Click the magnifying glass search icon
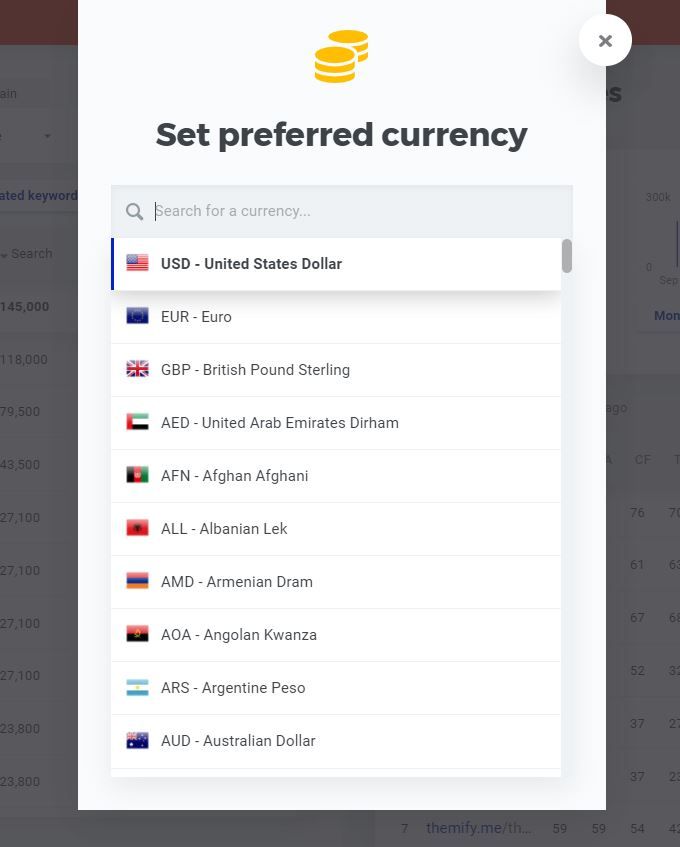 134,211
